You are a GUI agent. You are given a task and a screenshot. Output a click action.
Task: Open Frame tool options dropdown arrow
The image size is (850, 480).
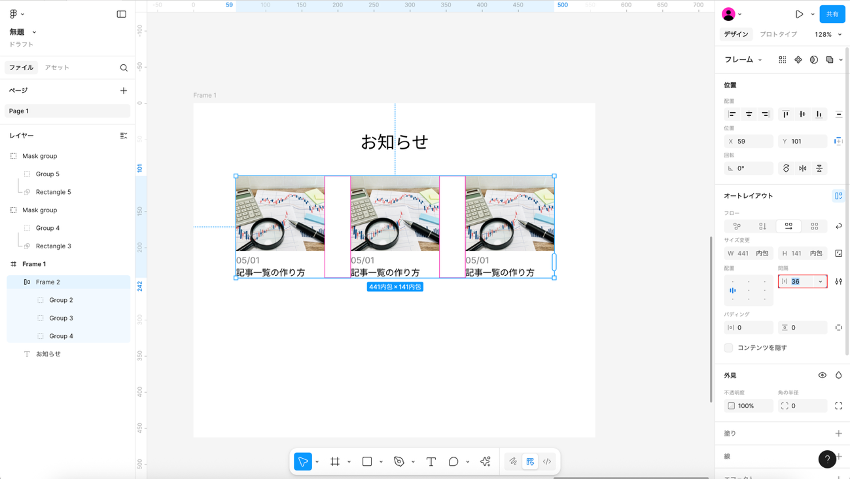pos(349,462)
